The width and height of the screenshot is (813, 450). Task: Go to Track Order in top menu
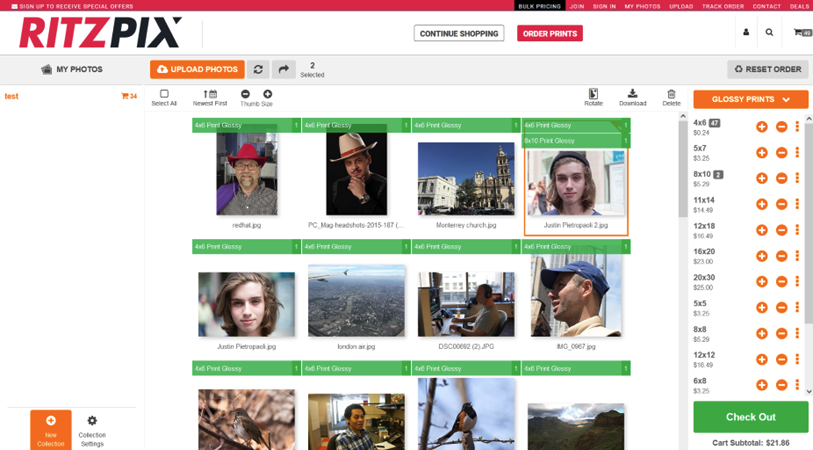coord(722,6)
